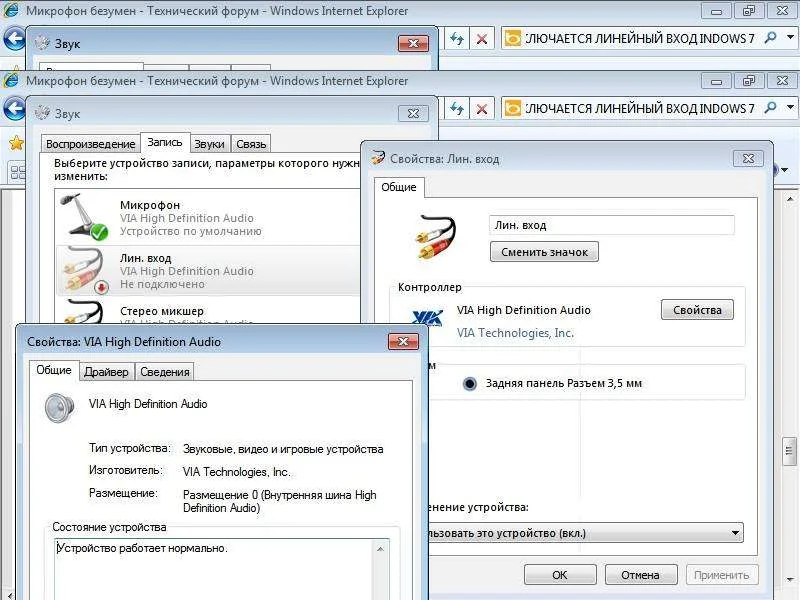Select the Микрофон recording device
Screen dimensions: 800x600
coord(208,218)
